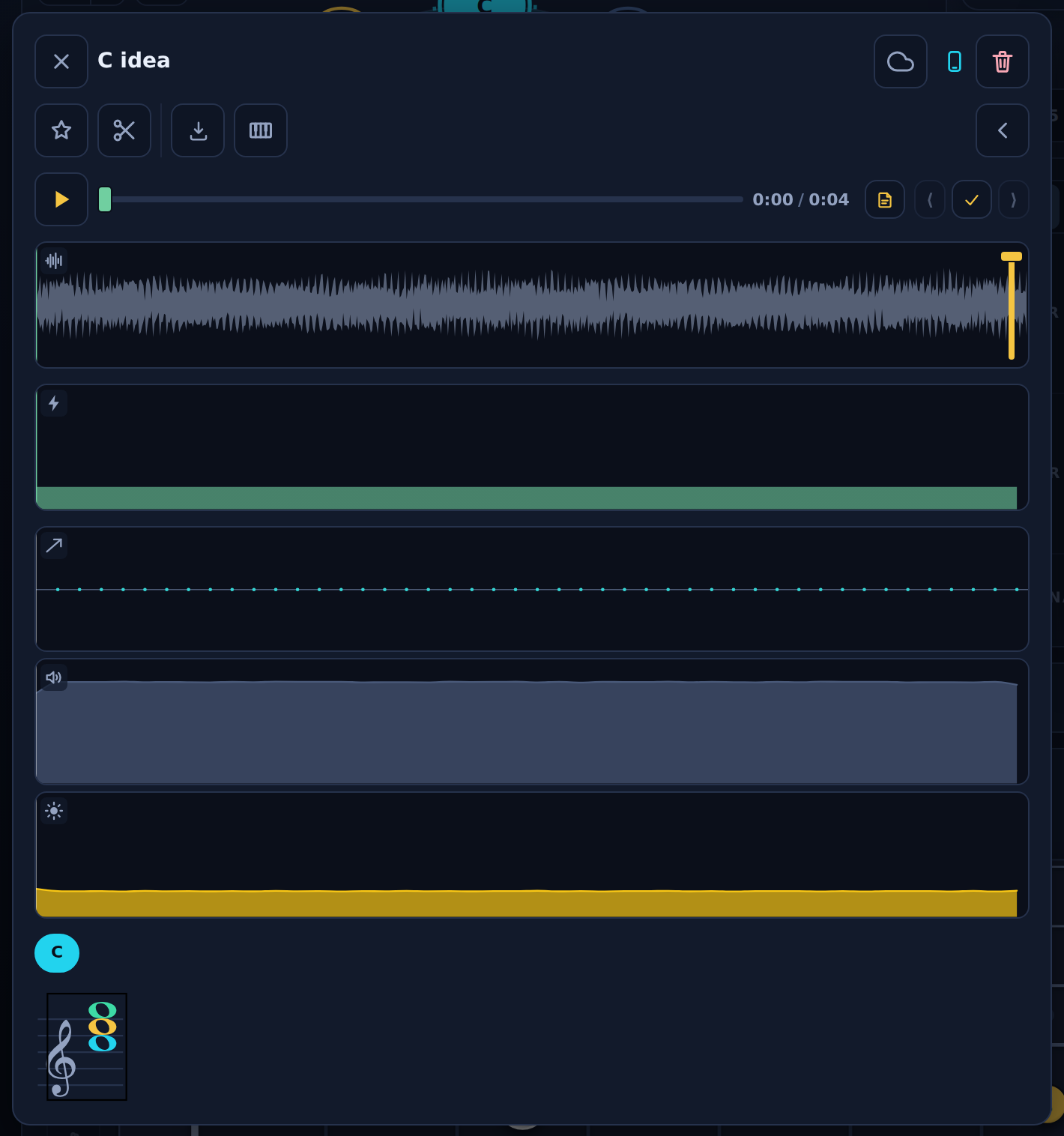Click the phone device storage icon

[x=955, y=61]
